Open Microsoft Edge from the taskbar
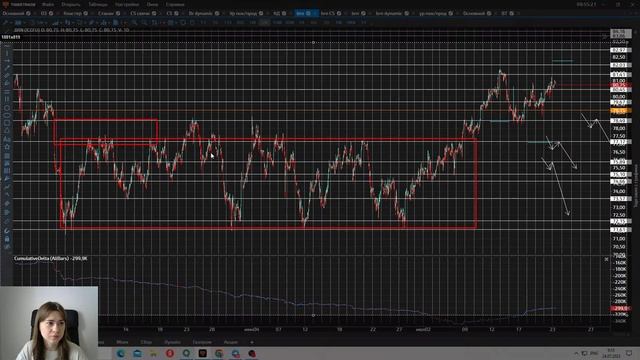The height and width of the screenshot is (360, 640). tap(121, 353)
